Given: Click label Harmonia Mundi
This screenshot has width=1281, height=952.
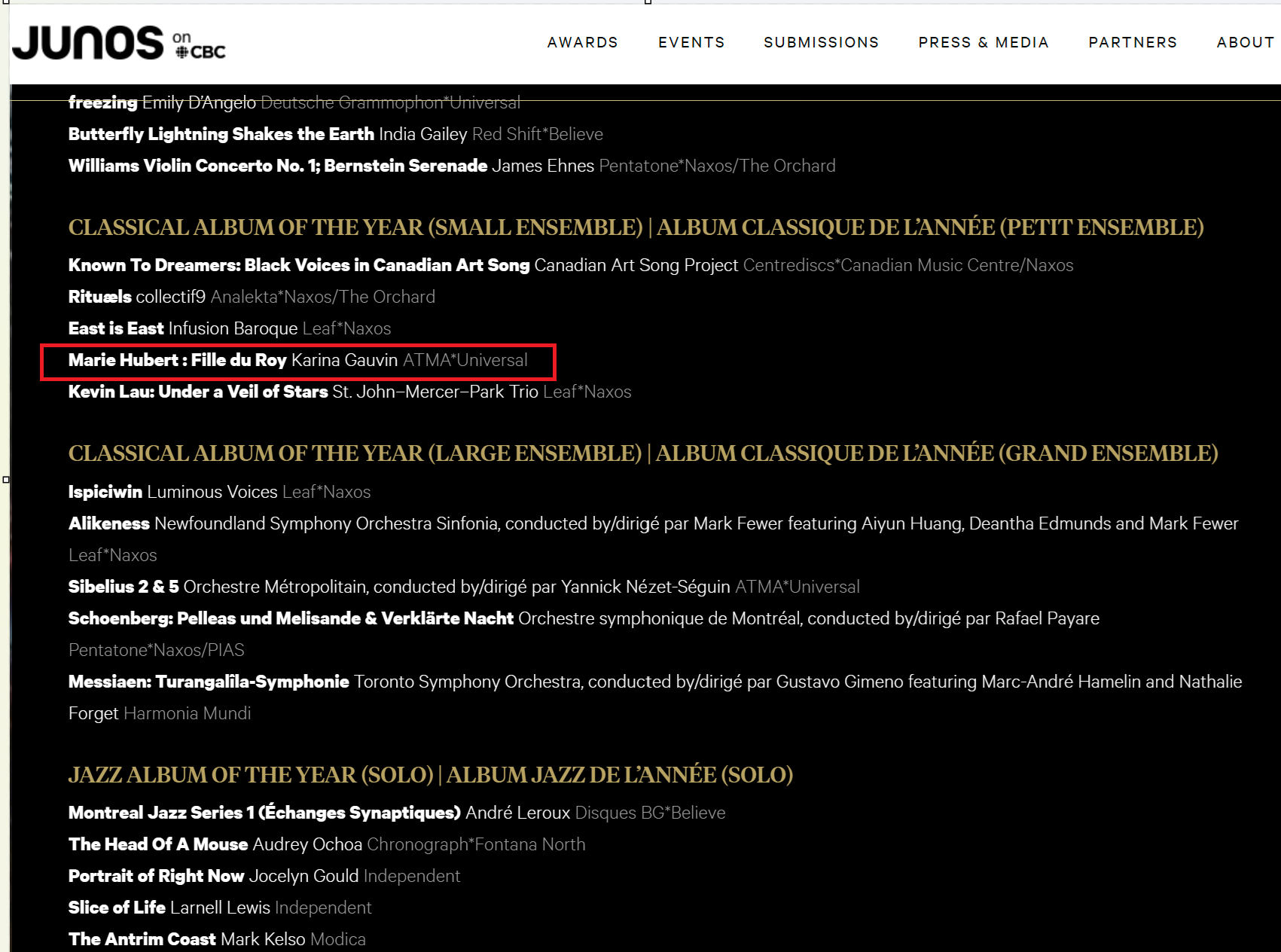Looking at the screenshot, I should [x=188, y=713].
